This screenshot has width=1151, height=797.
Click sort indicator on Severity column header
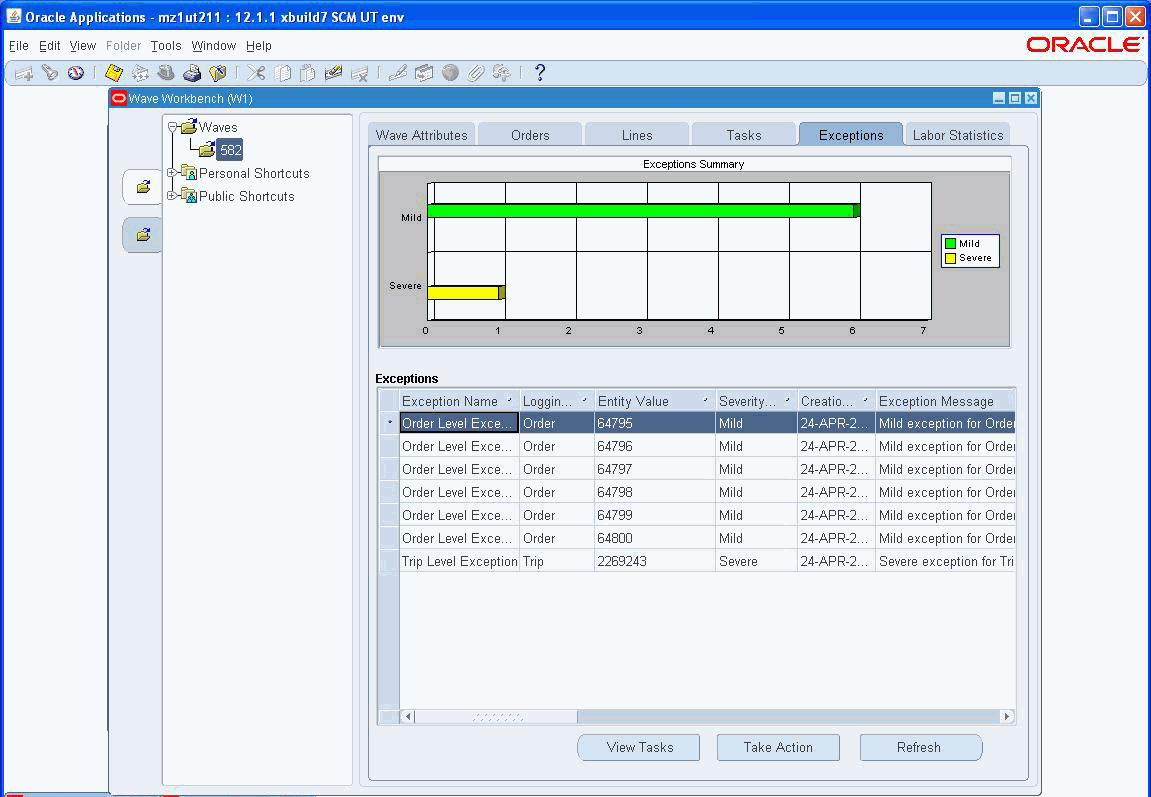787,401
